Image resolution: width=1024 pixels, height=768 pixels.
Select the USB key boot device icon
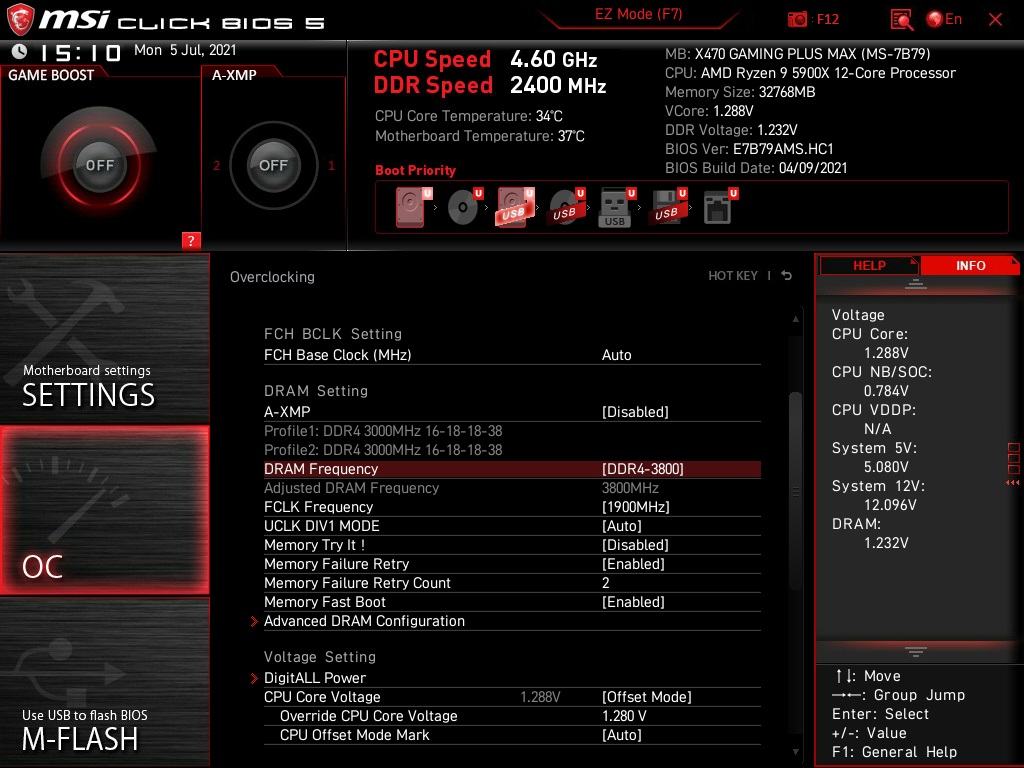click(x=616, y=207)
